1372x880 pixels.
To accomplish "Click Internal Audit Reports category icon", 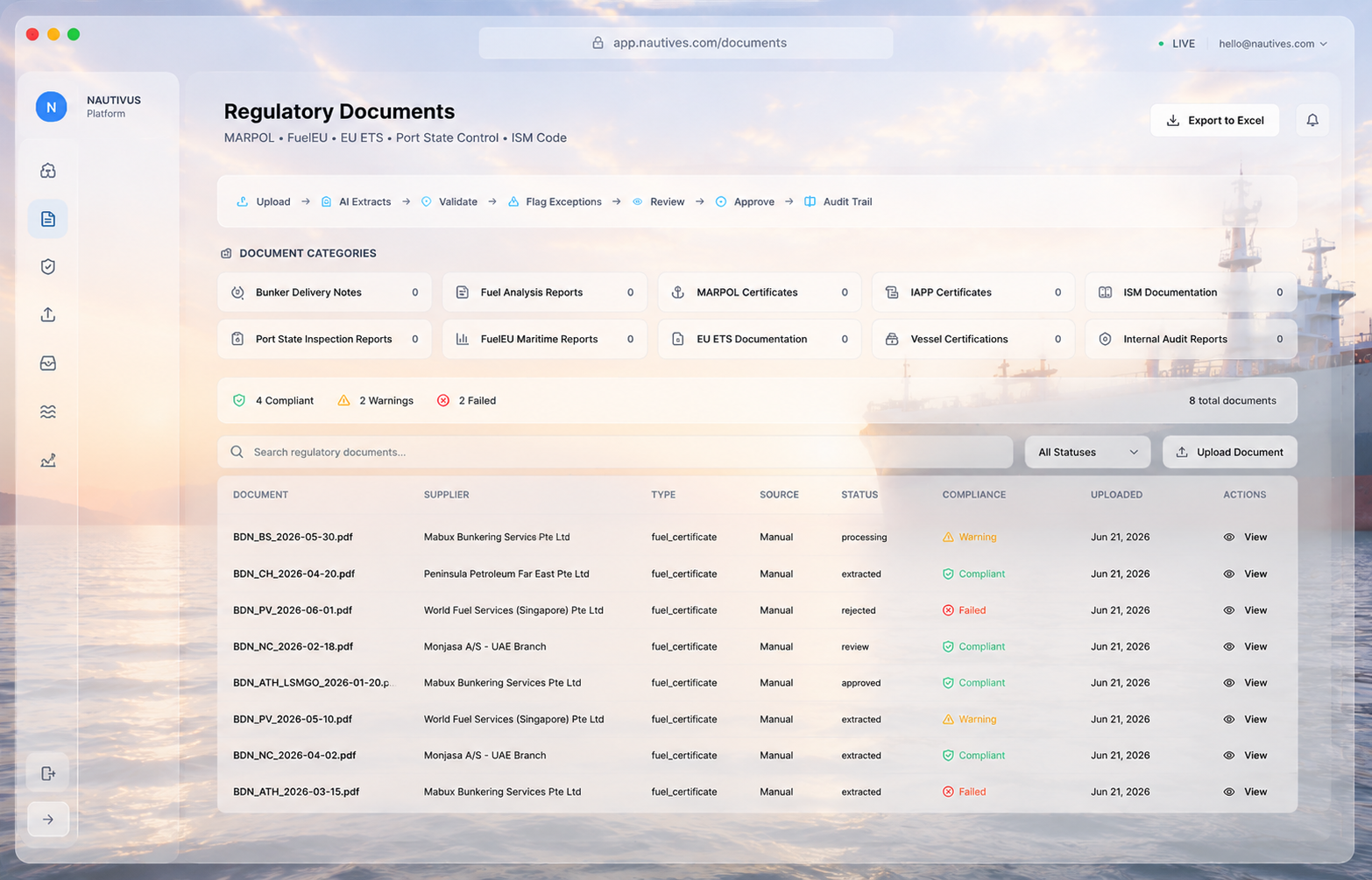I will tap(1106, 339).
